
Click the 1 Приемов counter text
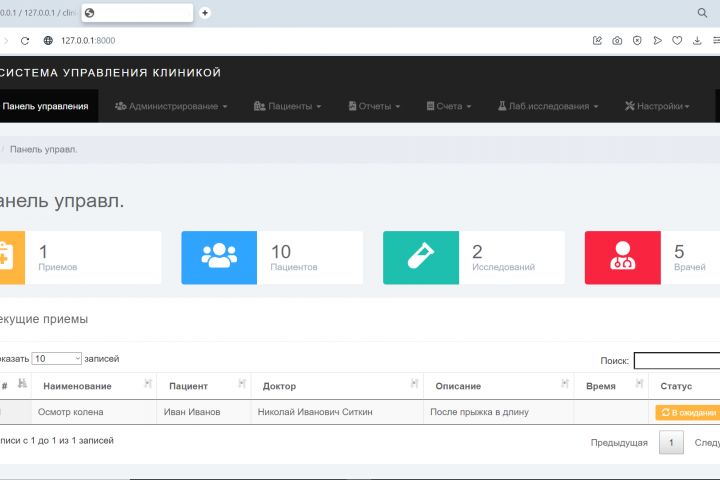(x=58, y=258)
